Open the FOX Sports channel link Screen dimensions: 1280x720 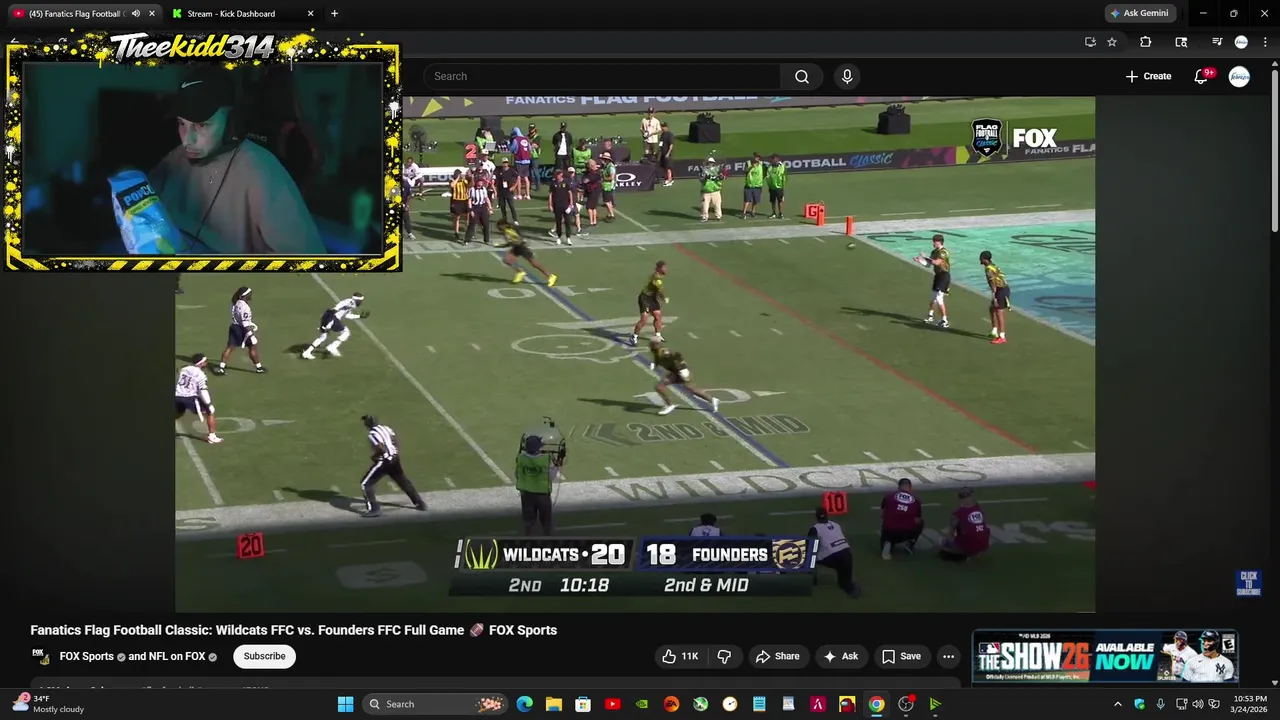[87, 656]
